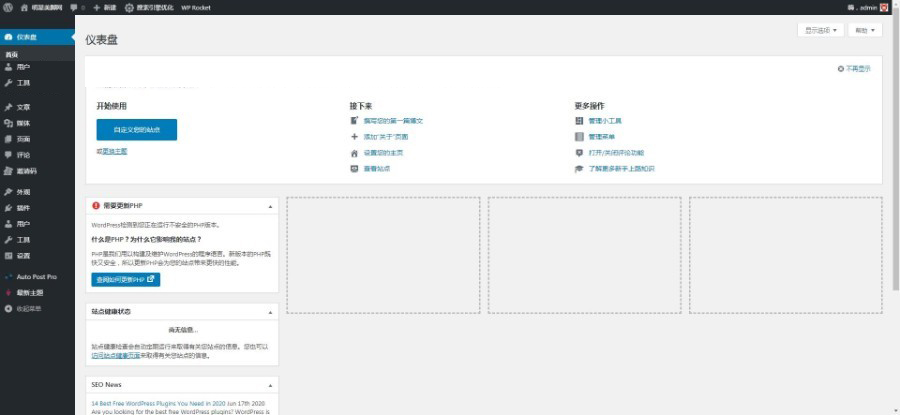Click the WordPress logo in admin bar
Screen dimensions: 900x415
tap(8, 7)
